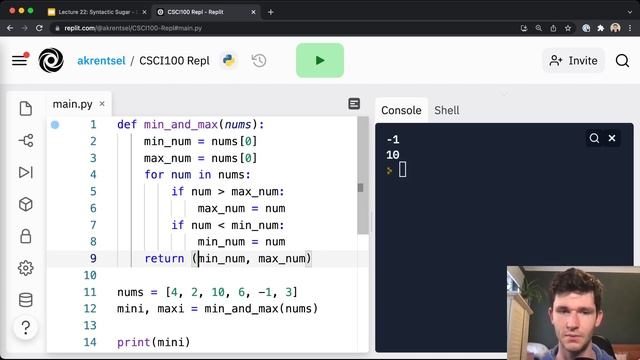640x360 pixels.
Task: Click 'return' keyword on line 9
Action: point(164,258)
